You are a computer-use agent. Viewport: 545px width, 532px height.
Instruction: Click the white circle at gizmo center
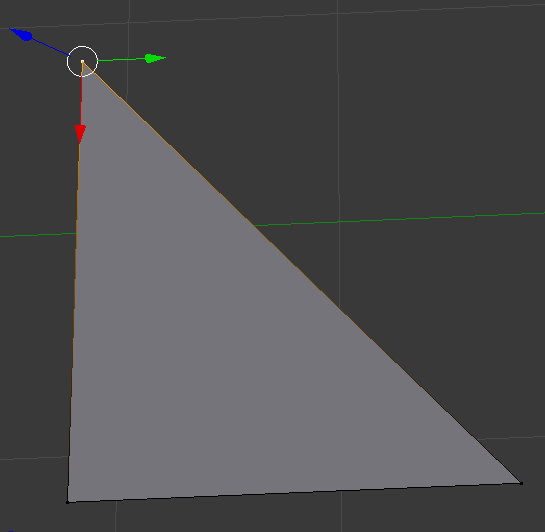(82, 61)
